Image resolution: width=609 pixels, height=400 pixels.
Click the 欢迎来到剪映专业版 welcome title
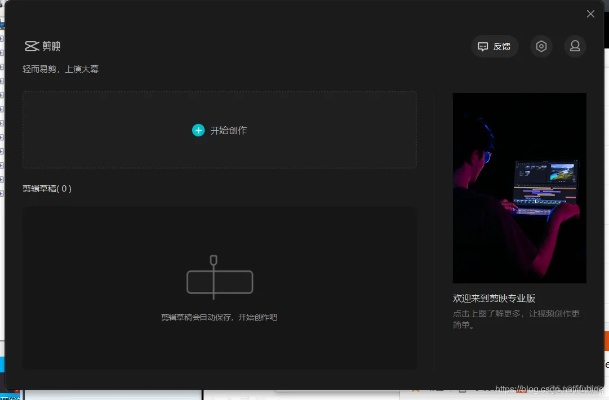coord(494,298)
